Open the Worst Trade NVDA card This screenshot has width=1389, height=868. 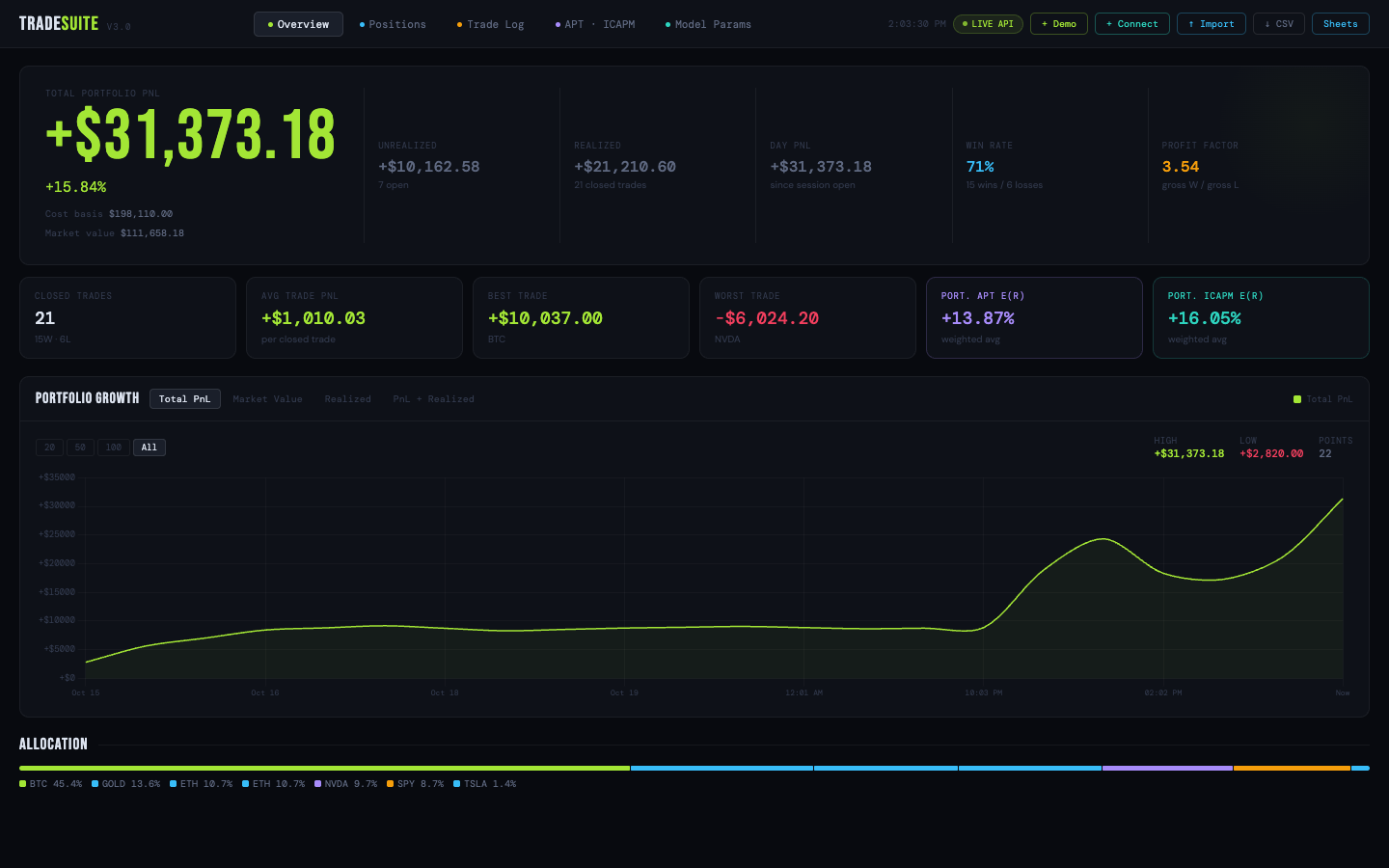click(807, 318)
